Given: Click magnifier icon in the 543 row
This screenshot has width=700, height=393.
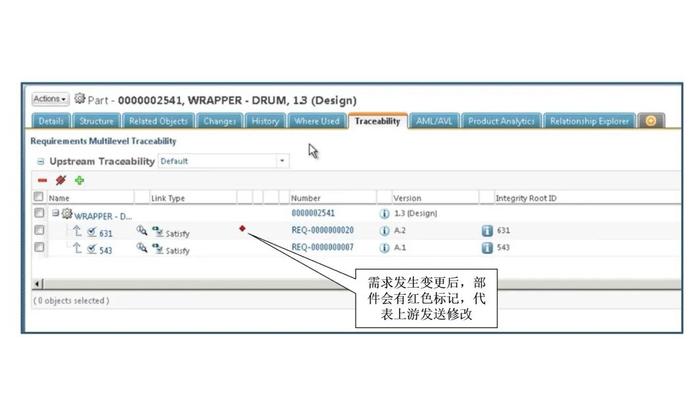Looking at the screenshot, I should [x=142, y=247].
